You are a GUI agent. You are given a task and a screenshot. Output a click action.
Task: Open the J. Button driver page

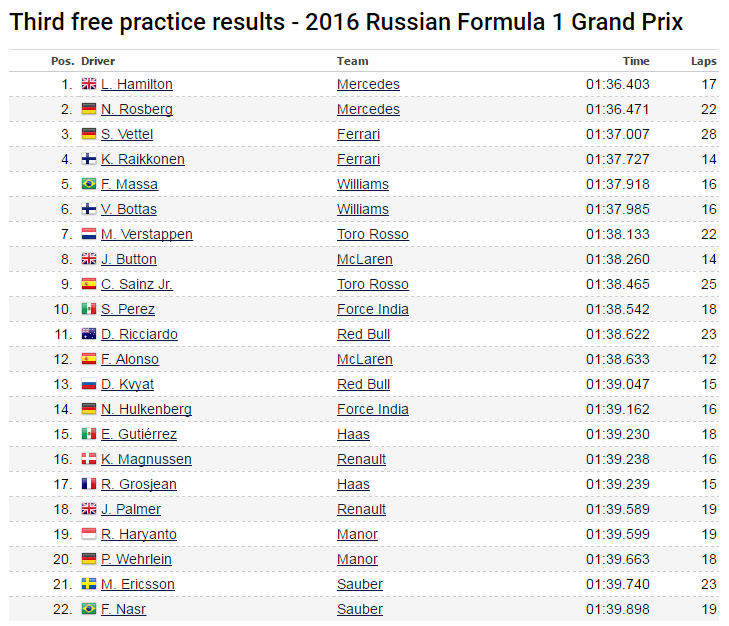point(128,260)
